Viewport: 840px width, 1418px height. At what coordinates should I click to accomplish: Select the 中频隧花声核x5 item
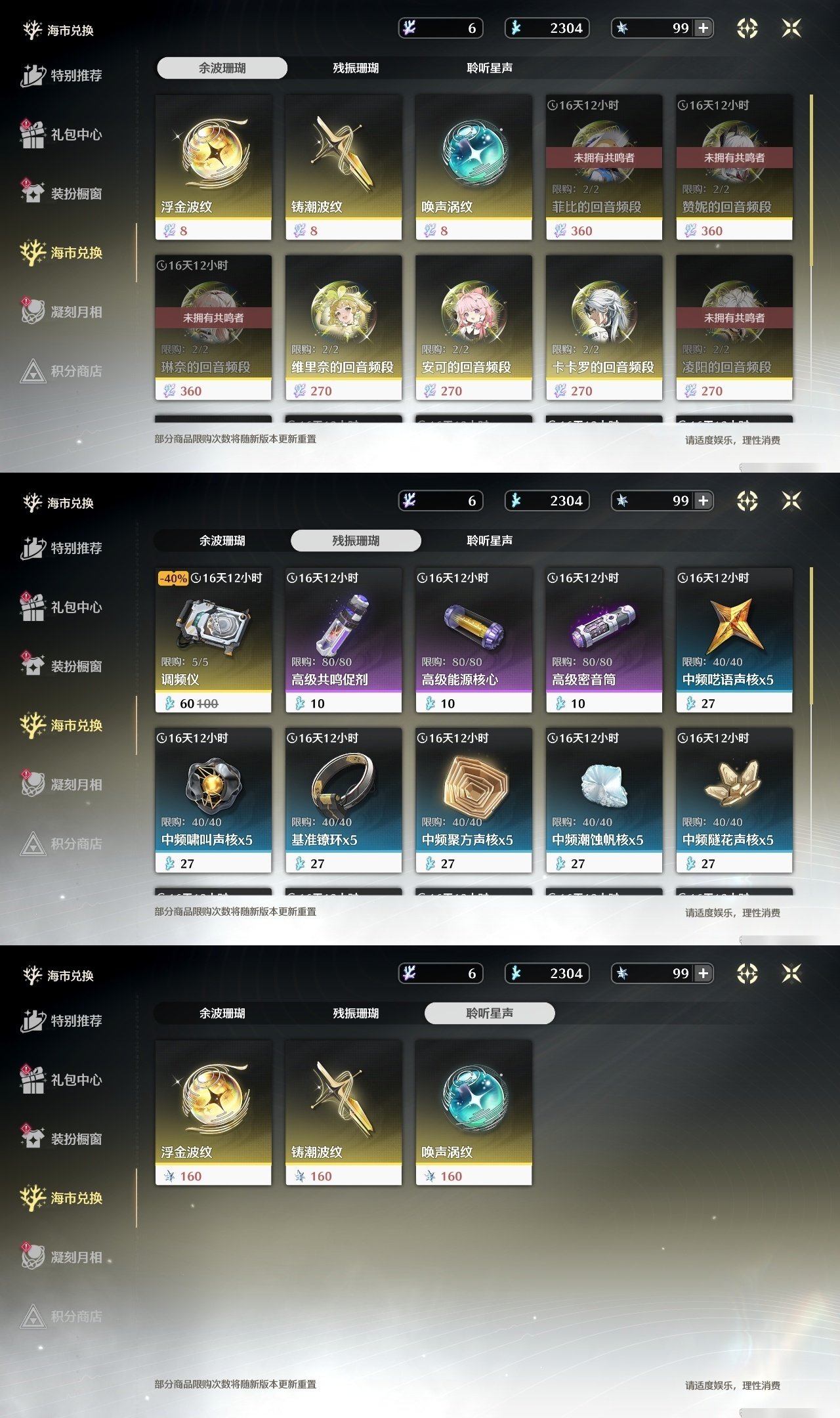[734, 800]
